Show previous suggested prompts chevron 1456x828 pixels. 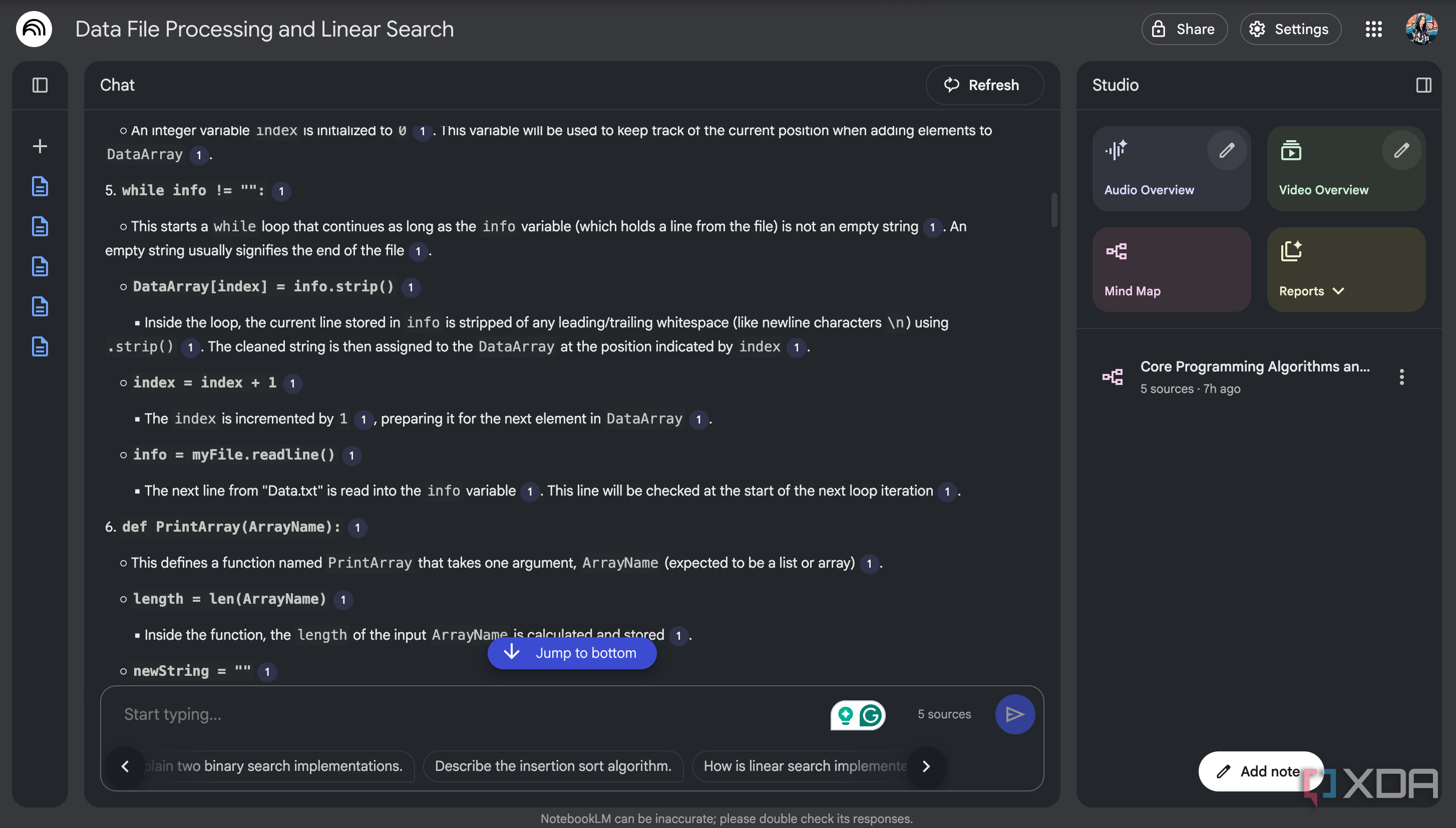pos(125,766)
